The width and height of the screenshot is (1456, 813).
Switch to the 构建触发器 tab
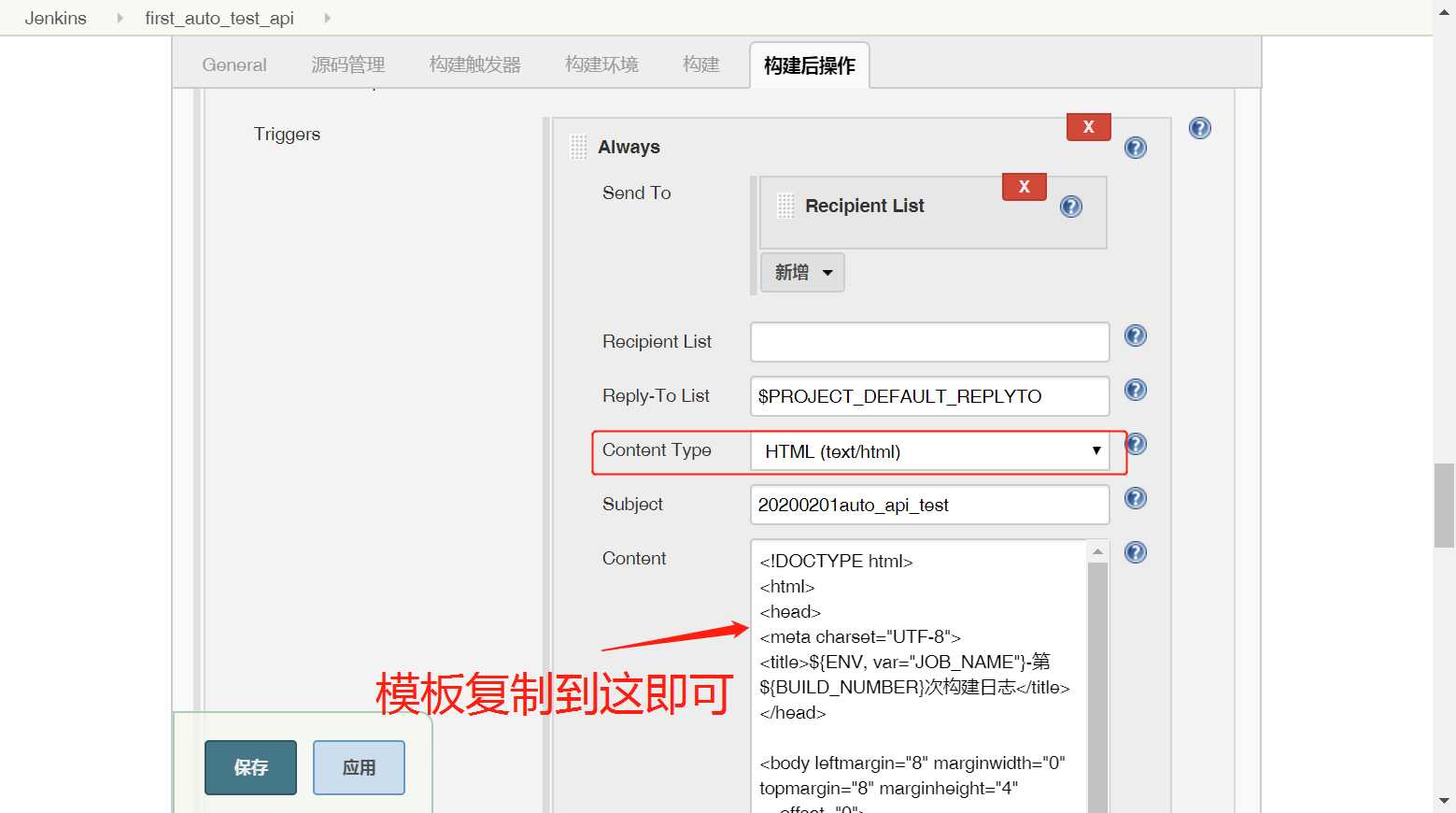click(475, 65)
